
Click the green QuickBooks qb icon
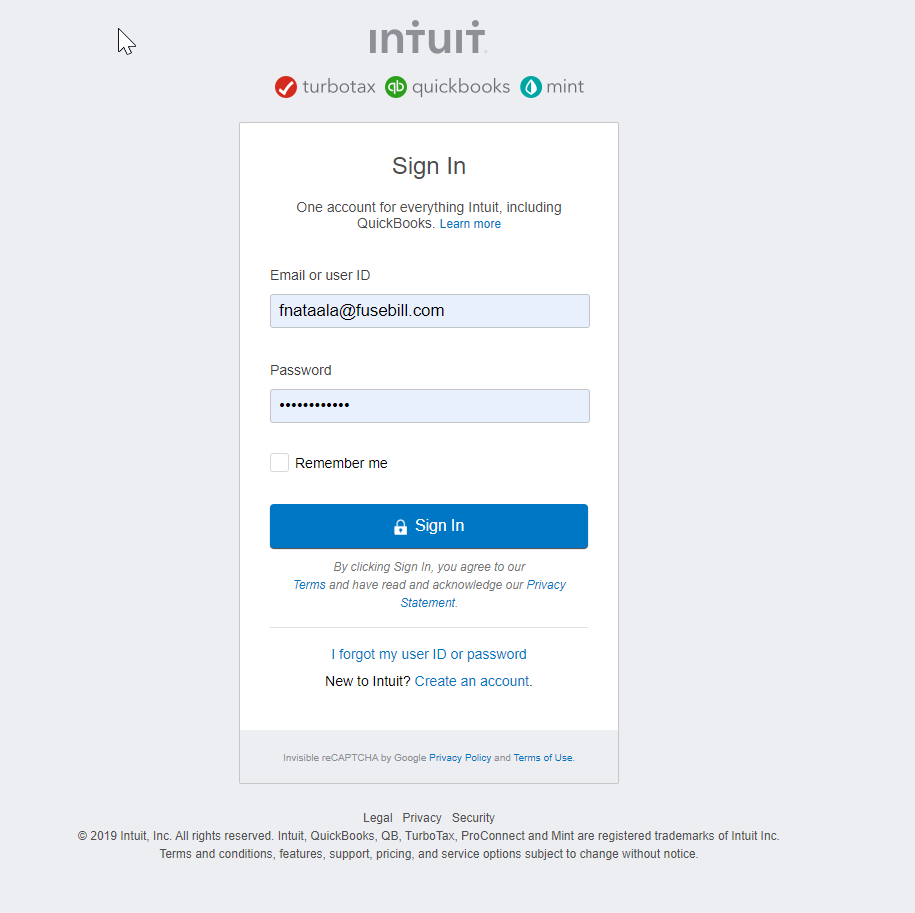[396, 87]
